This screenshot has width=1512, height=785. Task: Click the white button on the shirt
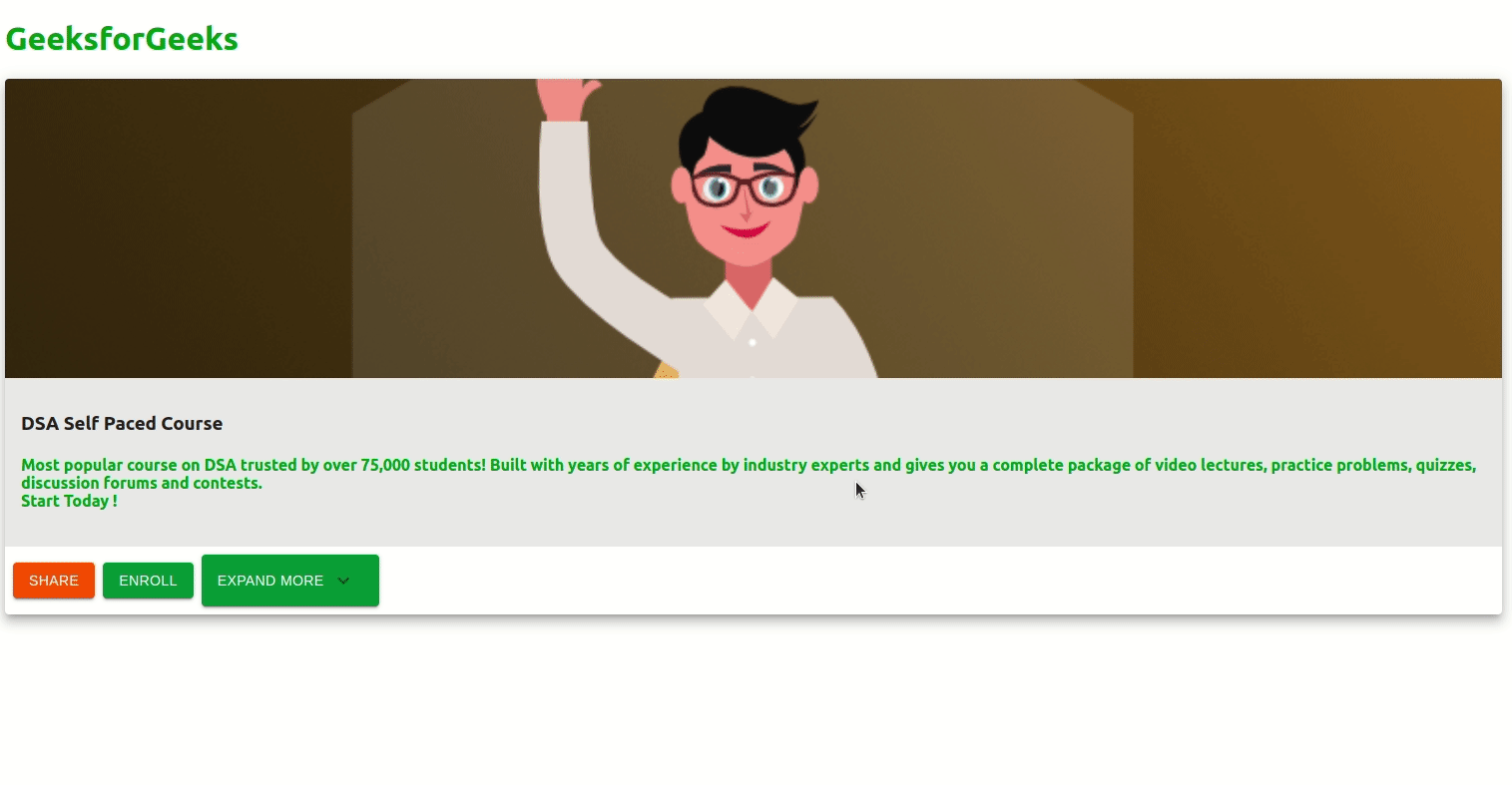click(753, 342)
